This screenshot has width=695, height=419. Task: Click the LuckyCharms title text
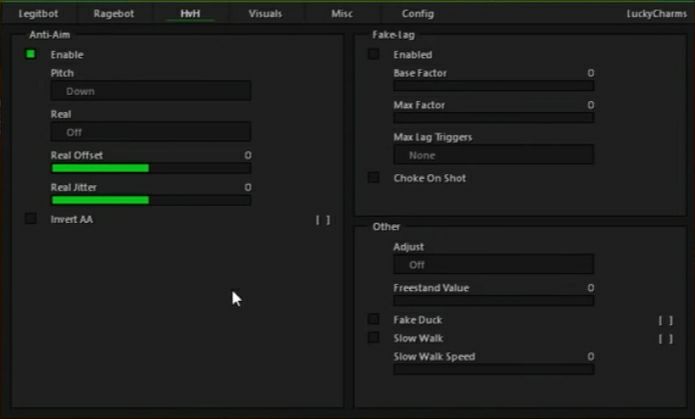[656, 14]
